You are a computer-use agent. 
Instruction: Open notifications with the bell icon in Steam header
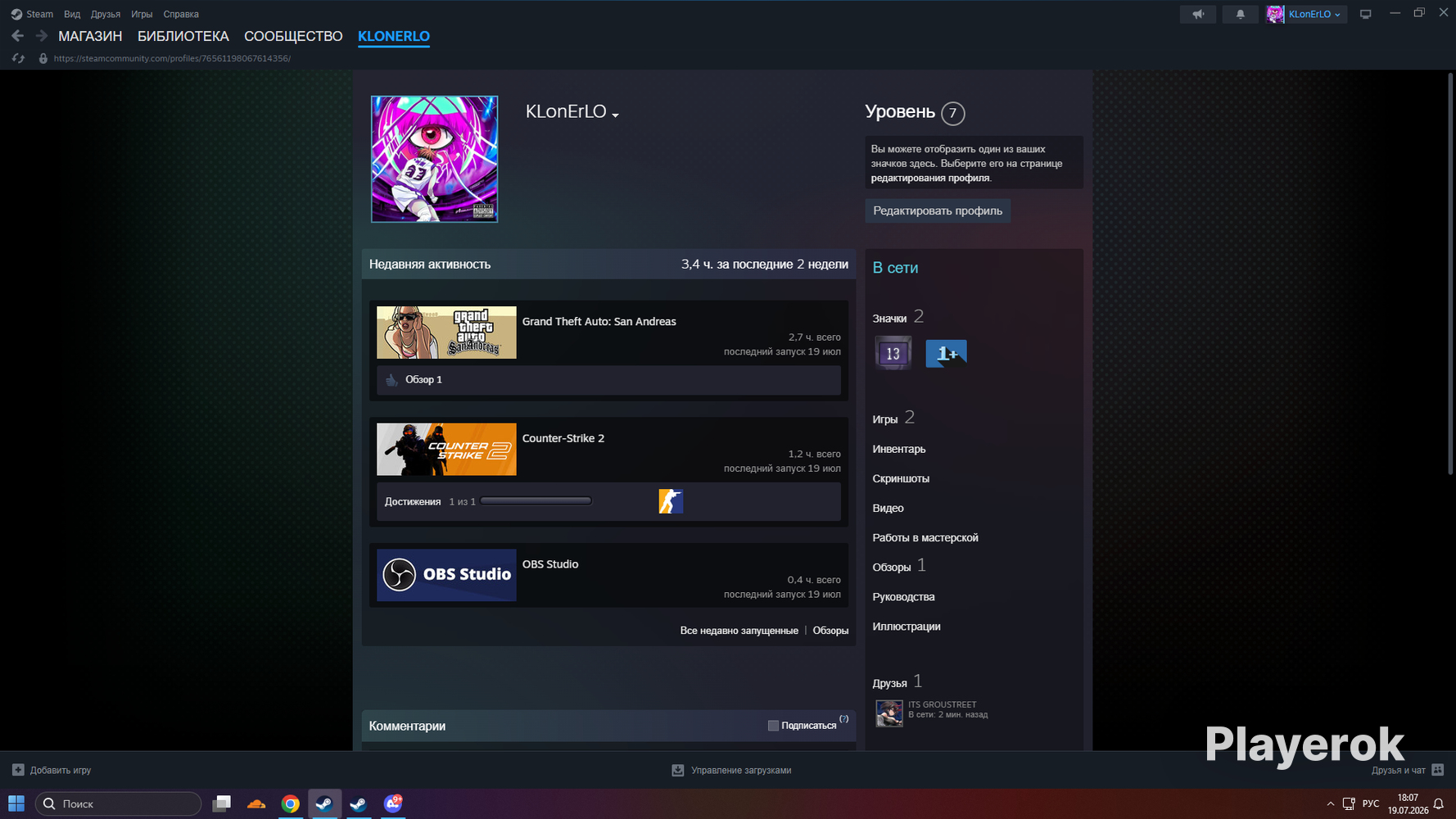[1240, 14]
